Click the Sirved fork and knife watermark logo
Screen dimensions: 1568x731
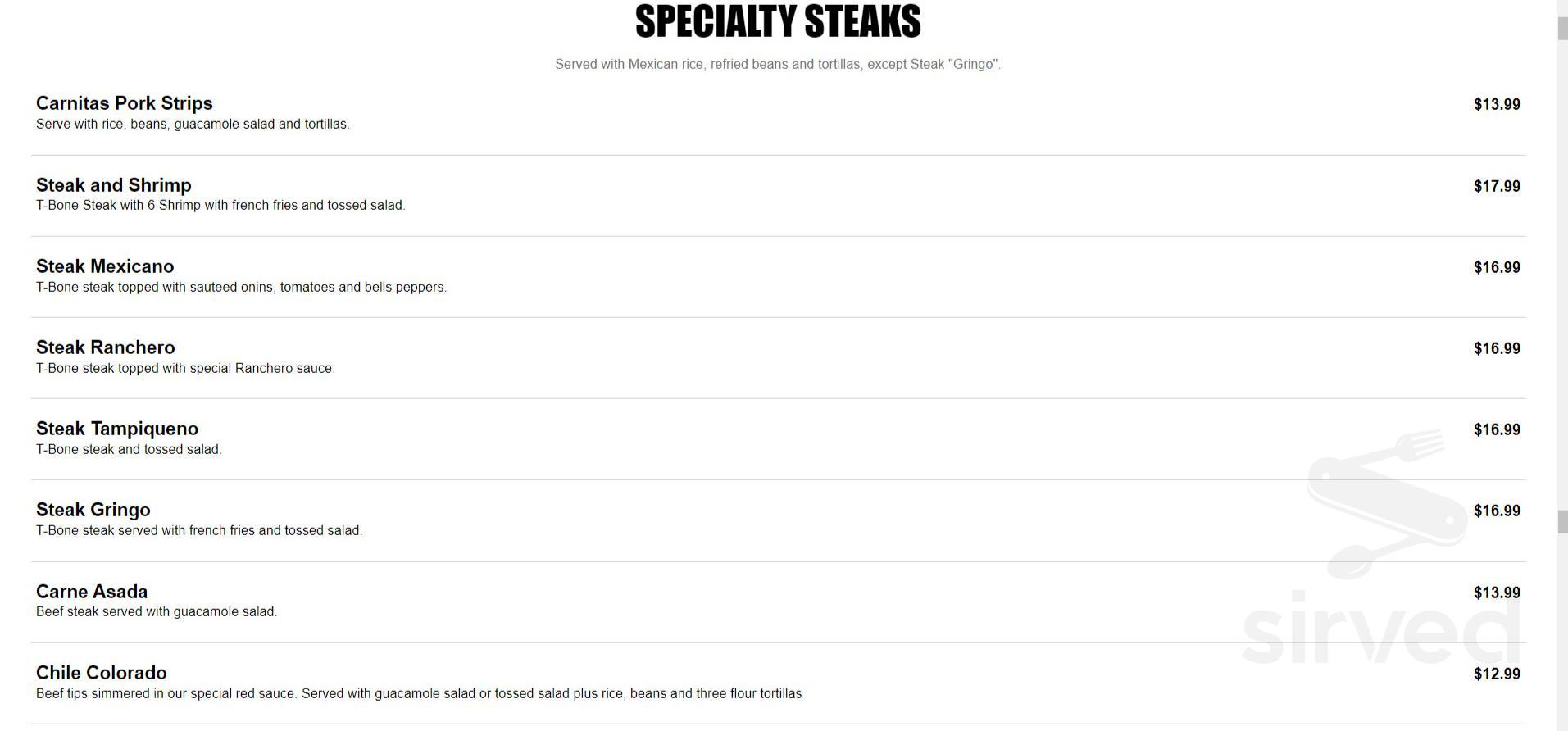tap(1386, 502)
